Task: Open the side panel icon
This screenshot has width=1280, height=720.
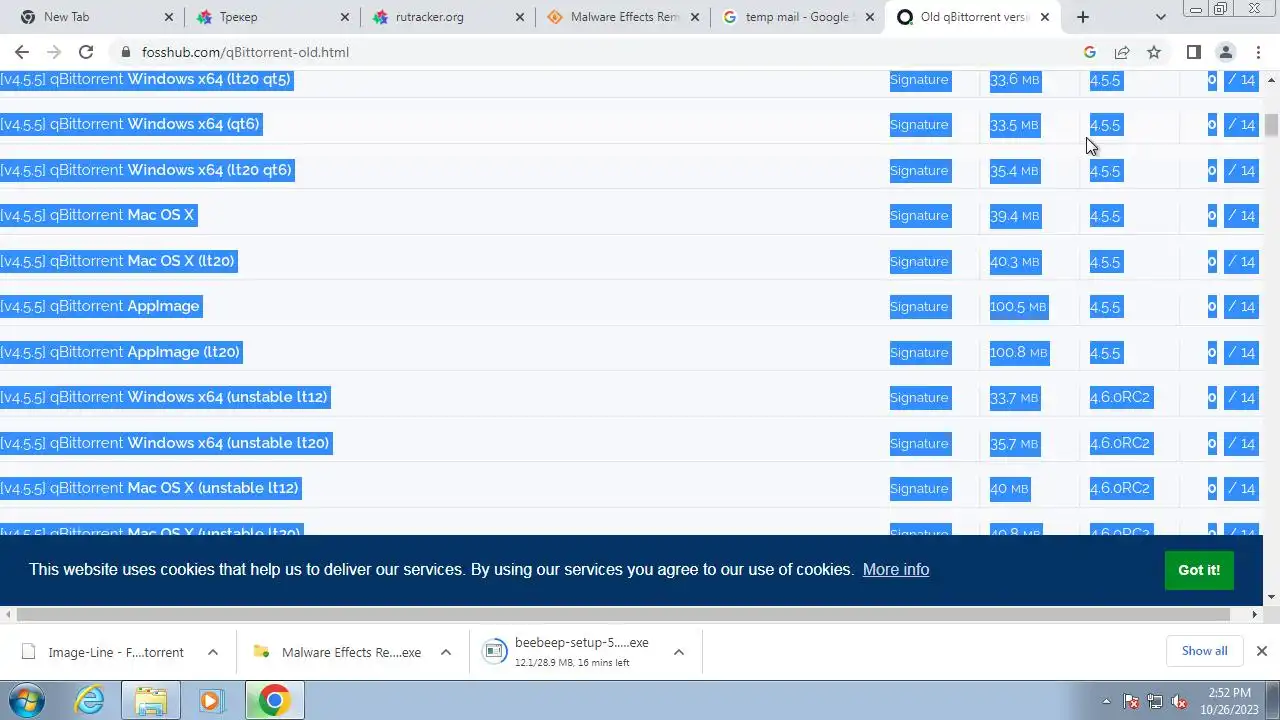Action: (x=1193, y=52)
